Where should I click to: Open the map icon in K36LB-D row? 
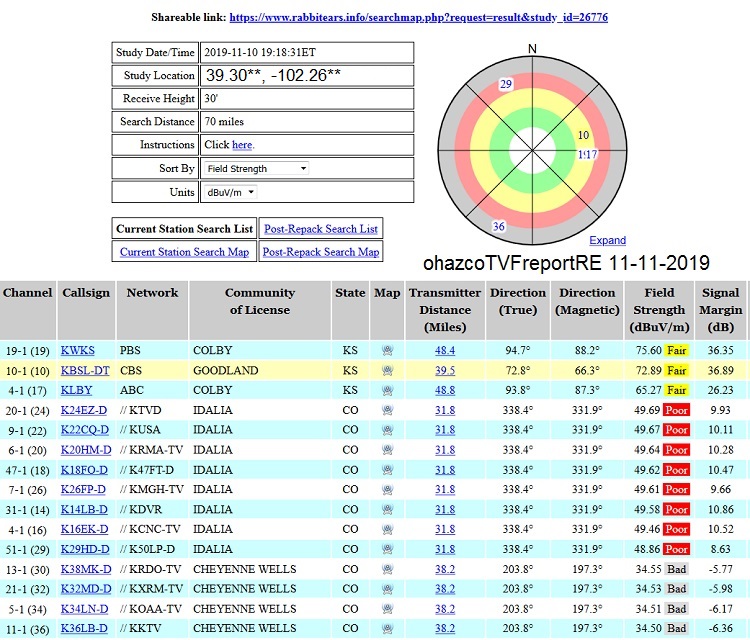(x=387, y=628)
